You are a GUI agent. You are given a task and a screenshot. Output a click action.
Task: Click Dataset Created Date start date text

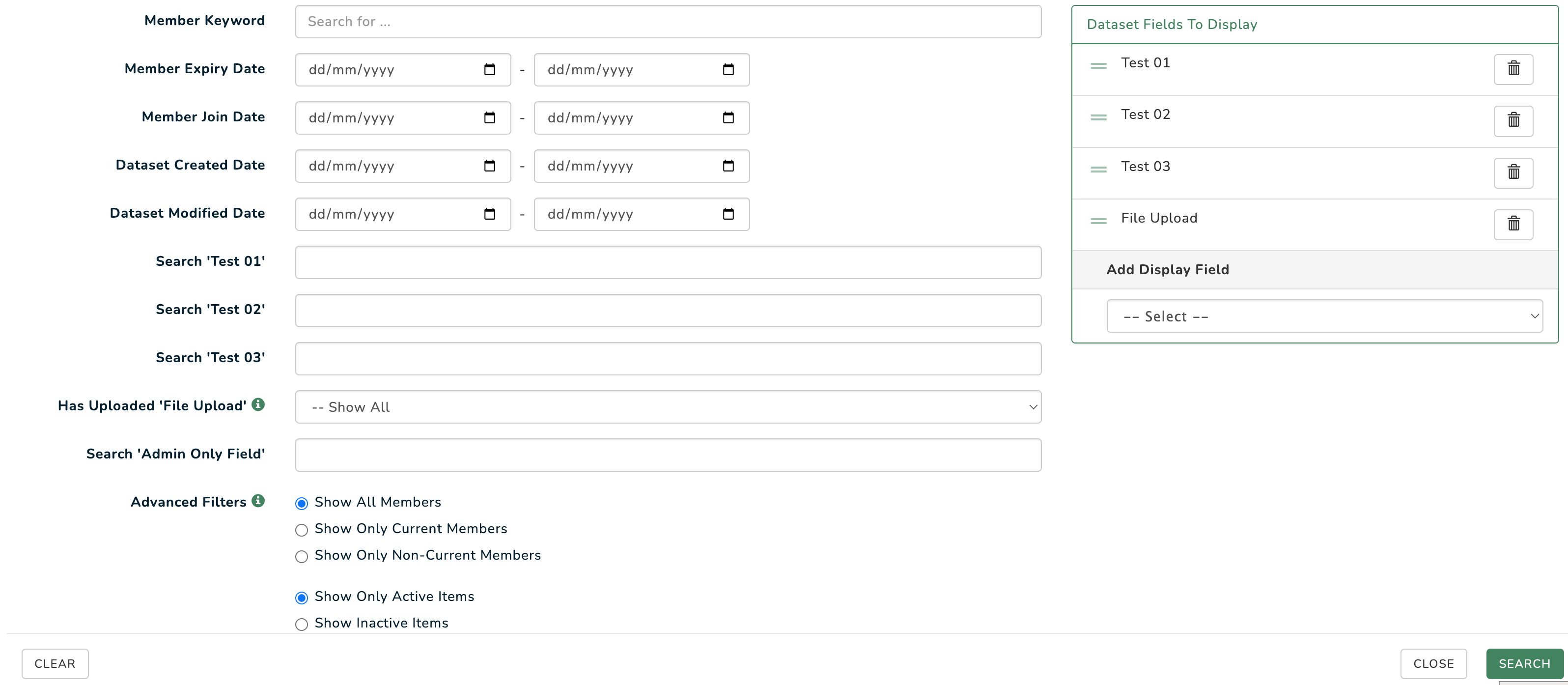coord(351,166)
